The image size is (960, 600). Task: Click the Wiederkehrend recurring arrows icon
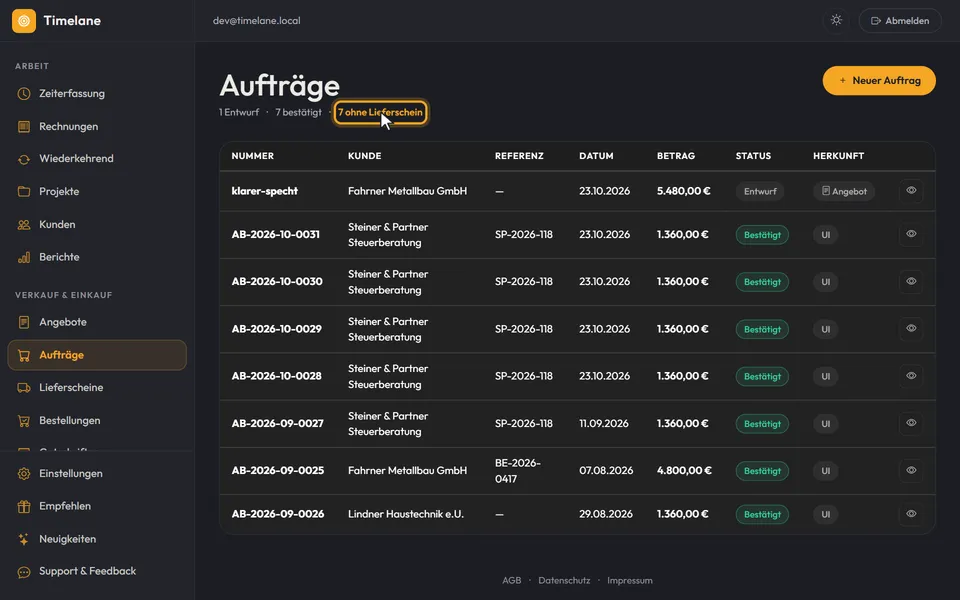tap(24, 159)
